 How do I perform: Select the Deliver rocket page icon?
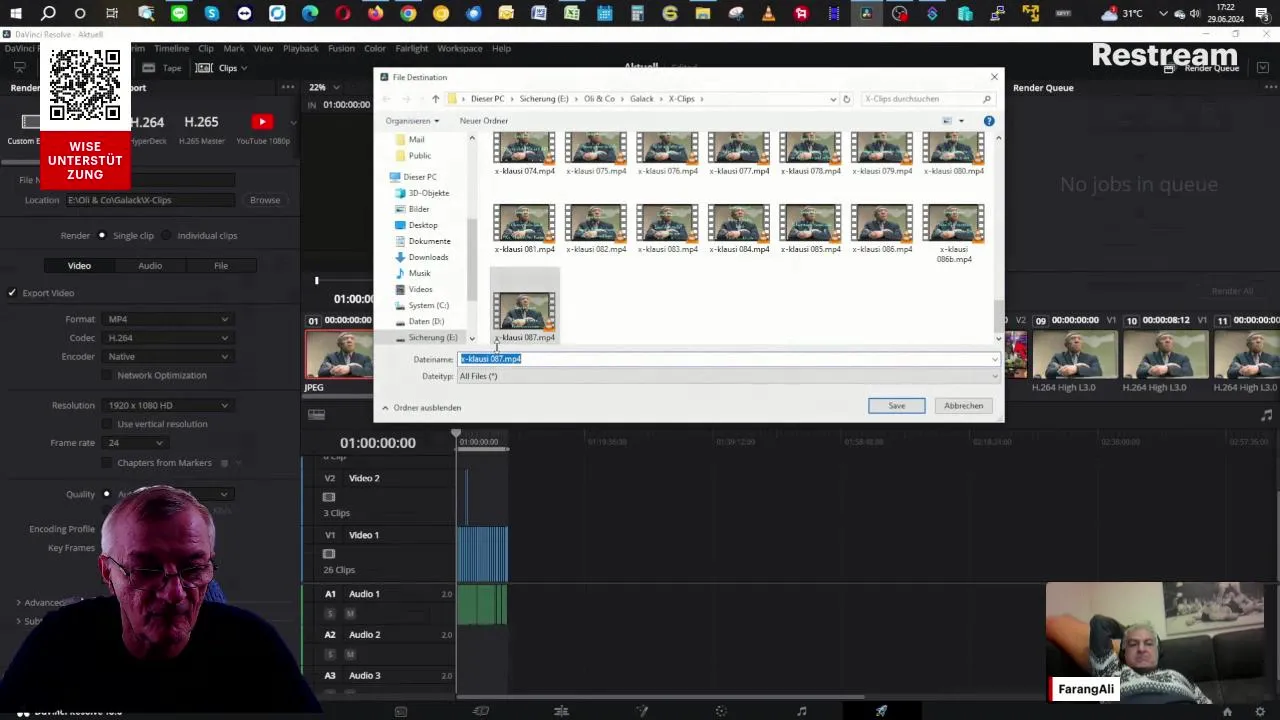[x=881, y=712]
